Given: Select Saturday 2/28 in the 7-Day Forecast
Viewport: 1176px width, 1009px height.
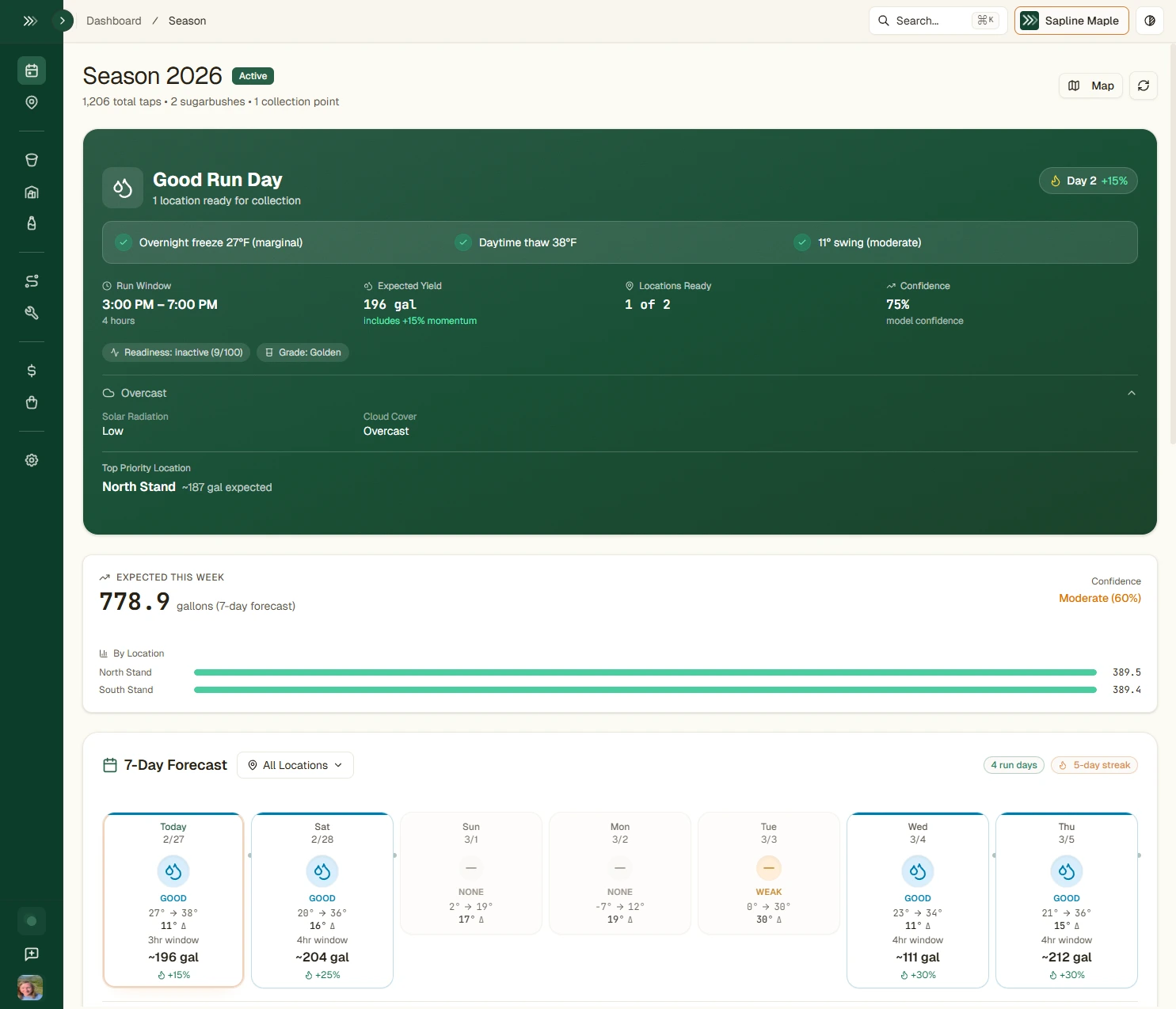Looking at the screenshot, I should pos(322,900).
